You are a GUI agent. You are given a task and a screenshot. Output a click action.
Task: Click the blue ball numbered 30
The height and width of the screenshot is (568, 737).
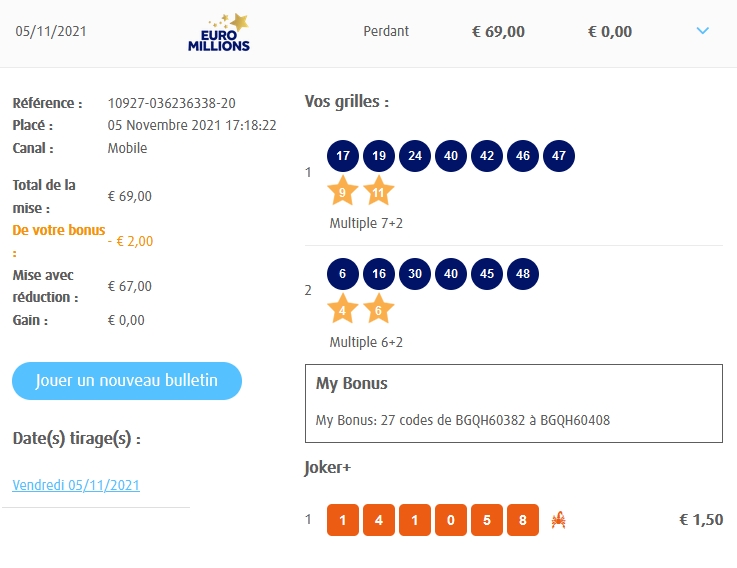(x=415, y=274)
